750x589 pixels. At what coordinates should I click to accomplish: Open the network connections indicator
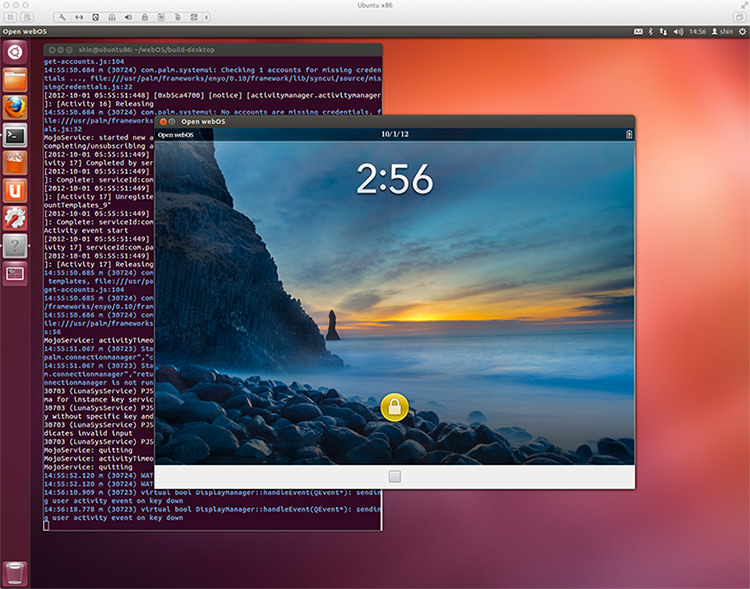click(x=663, y=32)
